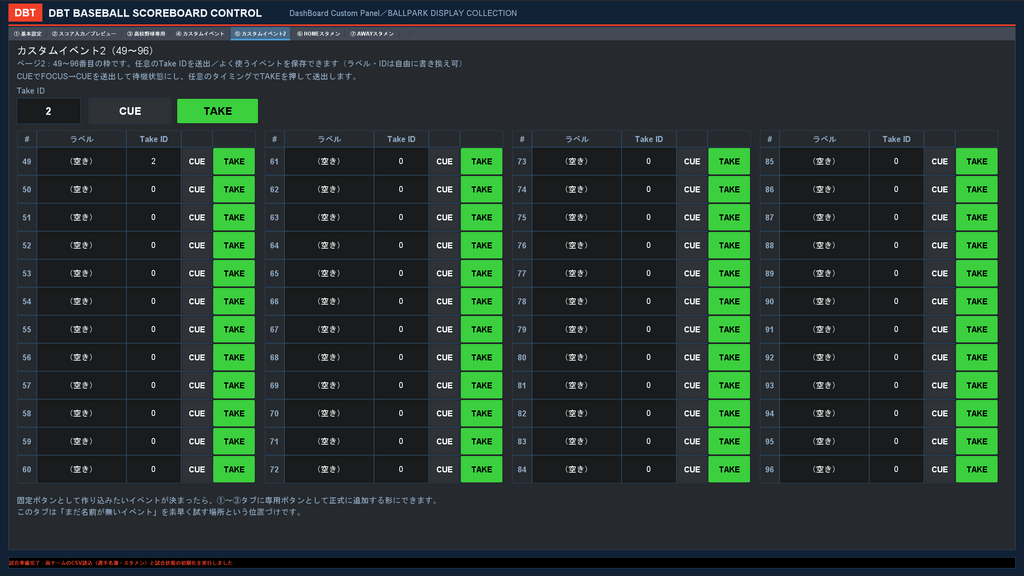The width and height of the screenshot is (1024, 576).
Task: Click TAKE for row 81
Action: pyautogui.click(x=729, y=385)
